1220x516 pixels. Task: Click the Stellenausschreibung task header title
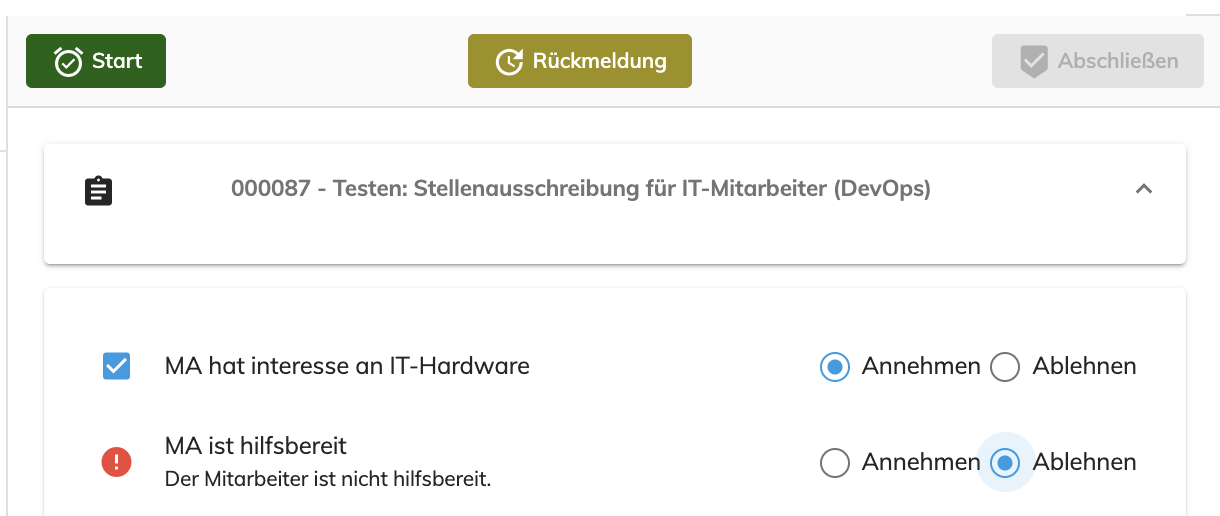point(581,189)
